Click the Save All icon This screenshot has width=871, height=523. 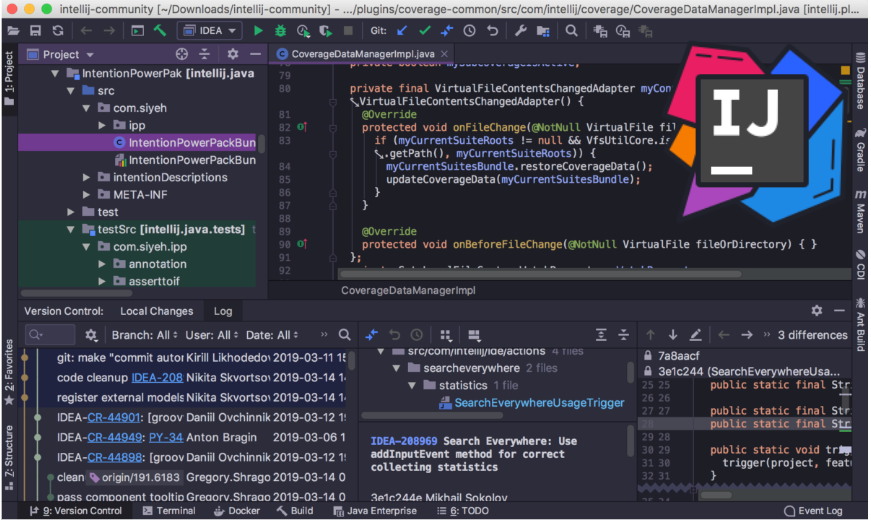[35, 31]
